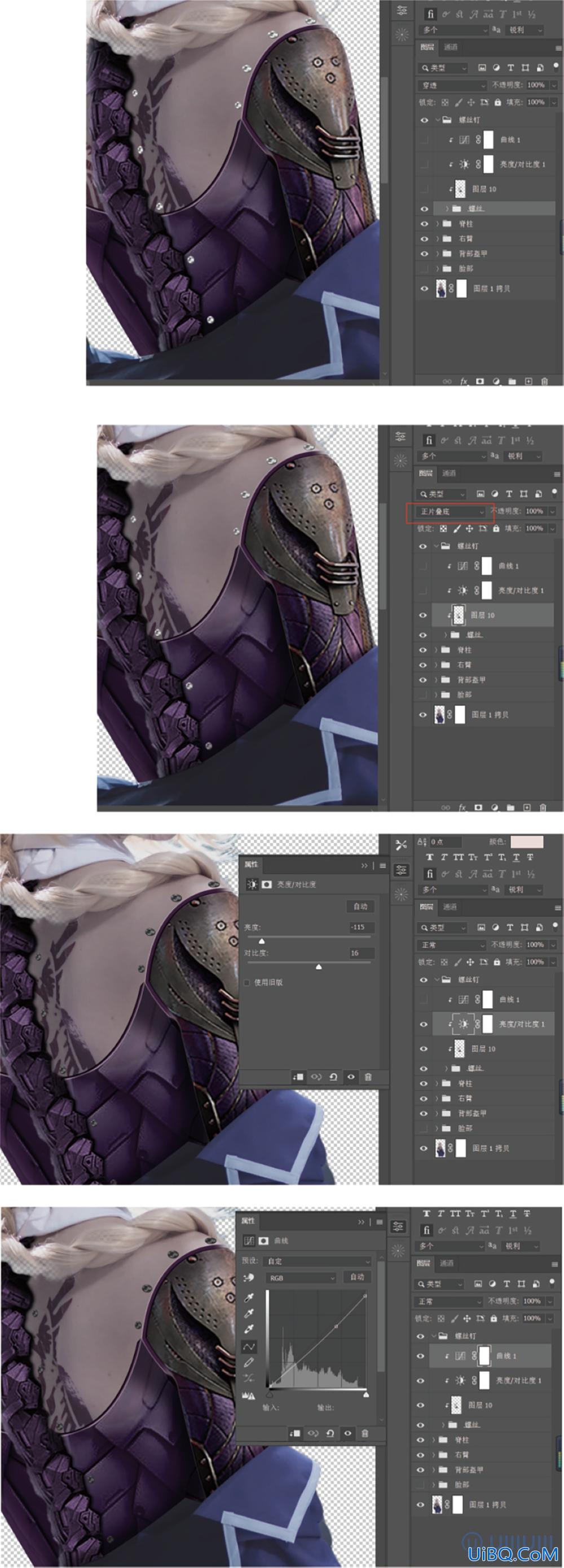Click the histogram warning icon in Curves panel
This screenshot has height=1568, width=564.
249,1395
